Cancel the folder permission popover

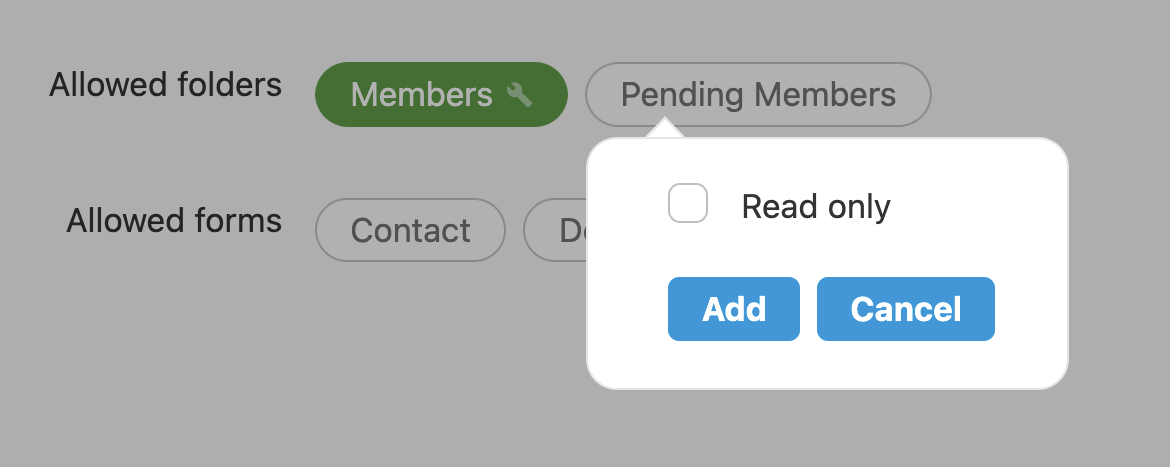[905, 309]
